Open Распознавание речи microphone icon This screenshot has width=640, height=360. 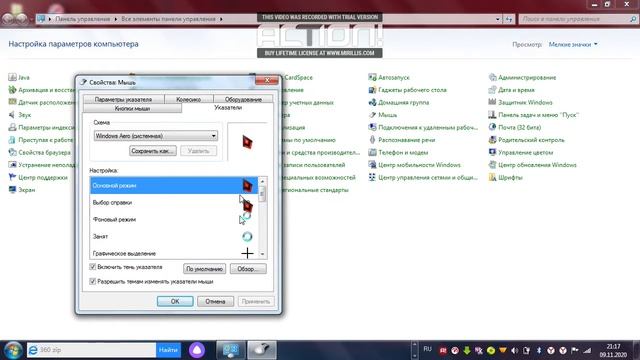372,140
